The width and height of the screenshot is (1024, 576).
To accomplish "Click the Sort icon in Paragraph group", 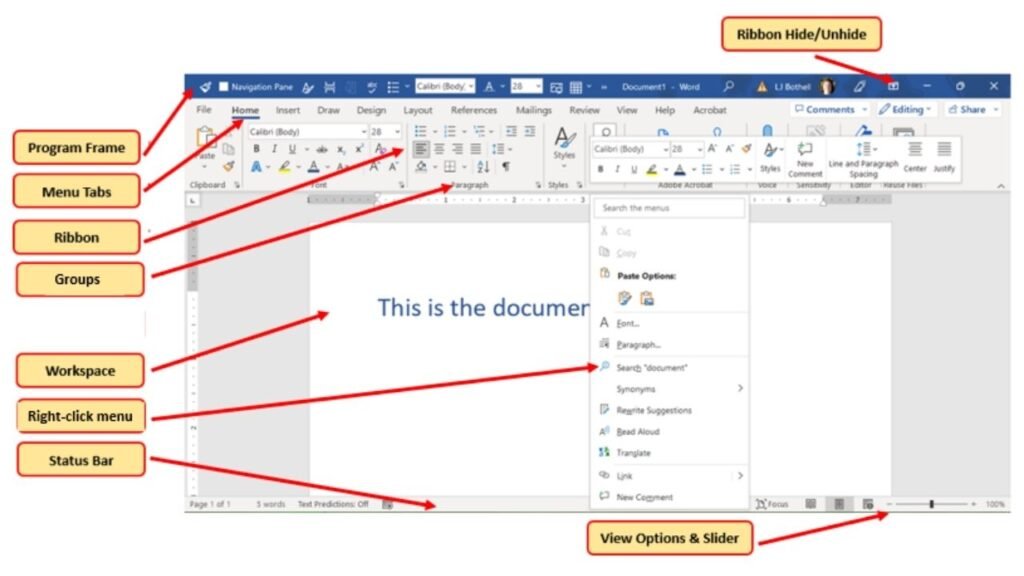I will (x=483, y=167).
